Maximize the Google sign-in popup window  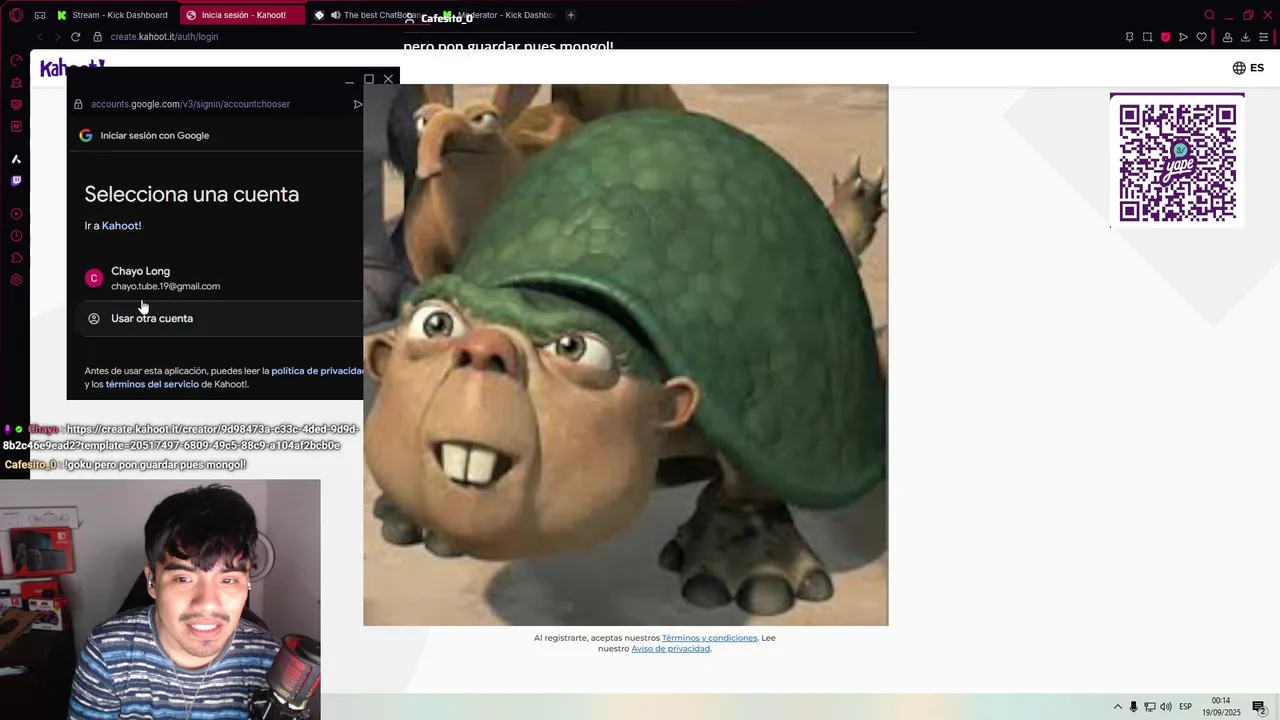coord(369,79)
